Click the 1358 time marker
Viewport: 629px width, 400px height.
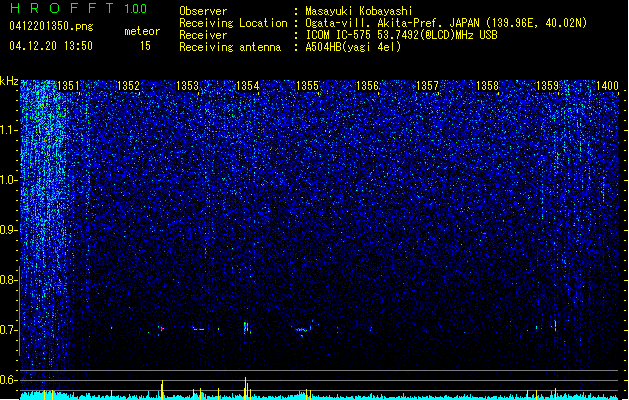487,85
